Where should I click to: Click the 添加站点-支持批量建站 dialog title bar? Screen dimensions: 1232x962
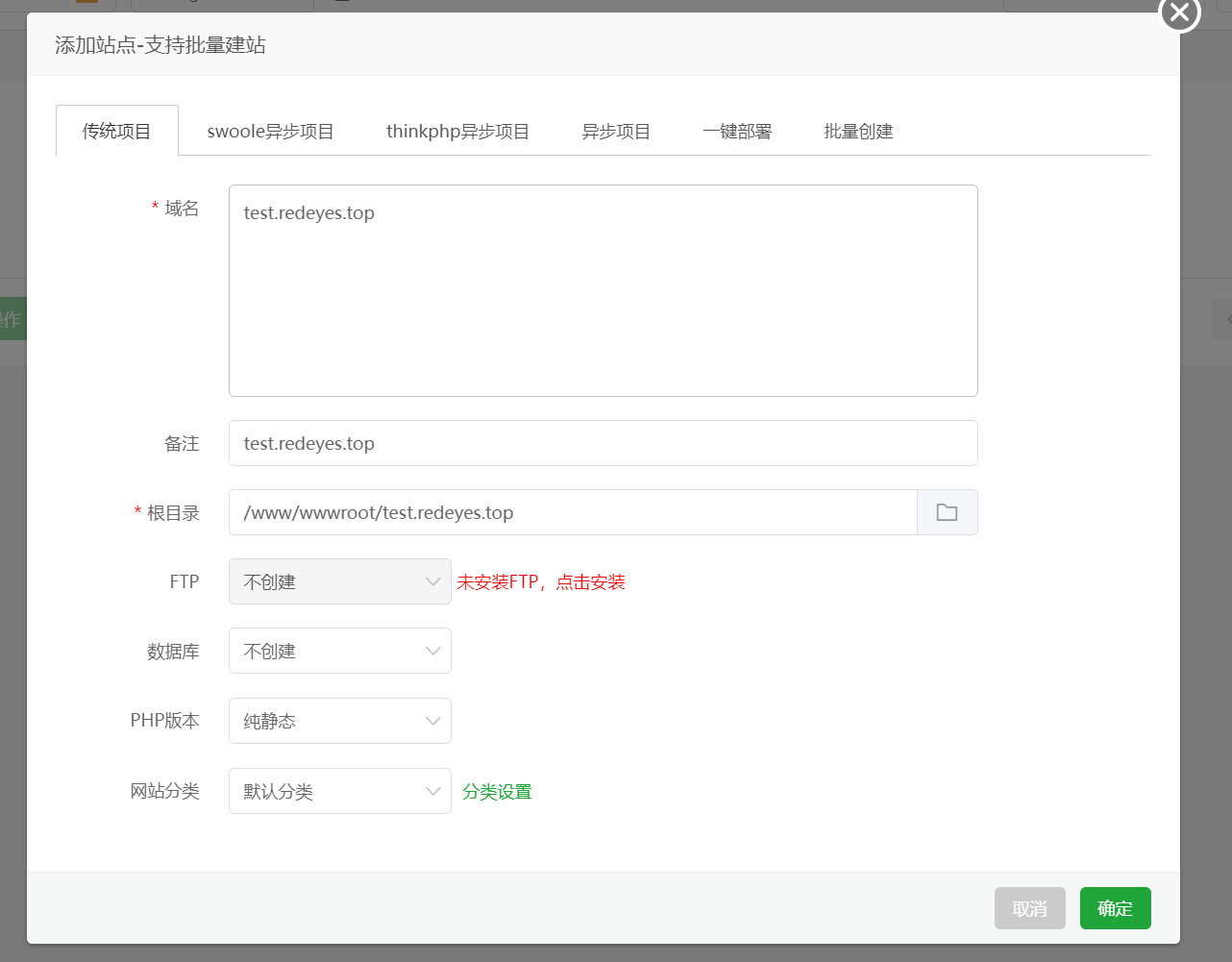click(x=577, y=45)
